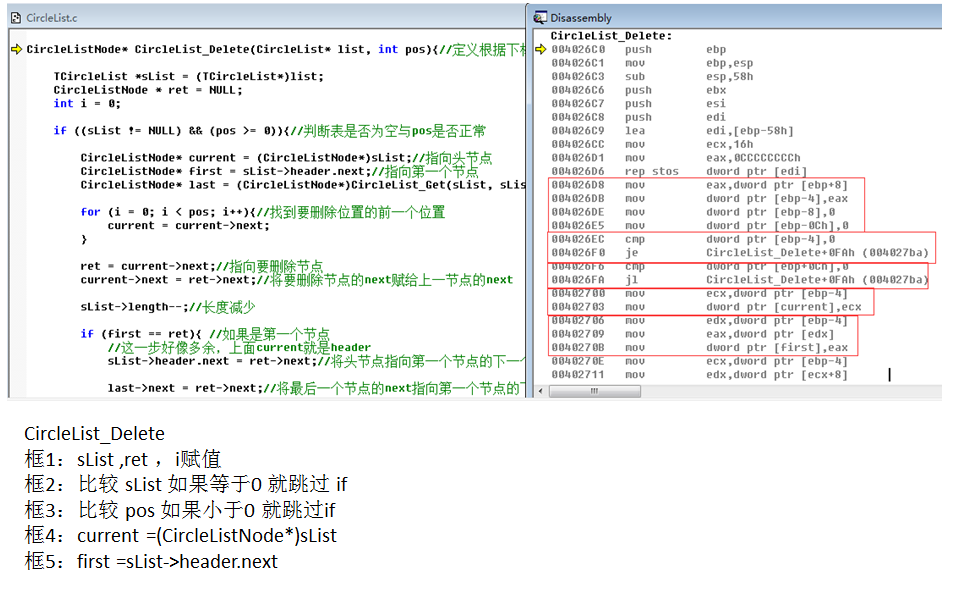The height and width of the screenshot is (601, 959).
Task: Click the je instruction at 004026F0
Action: coord(739,253)
